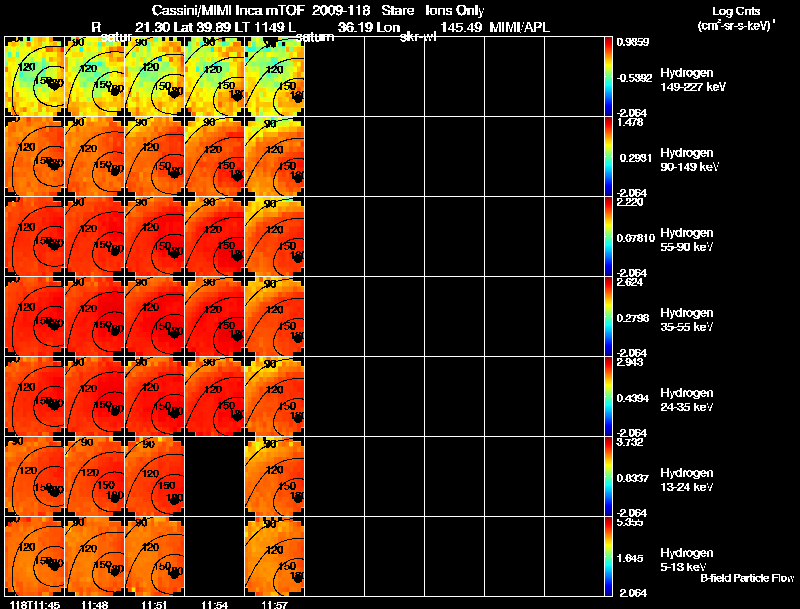The height and width of the screenshot is (609, 800).
Task: Click the '0.0337' color scale value
Action: pos(633,478)
